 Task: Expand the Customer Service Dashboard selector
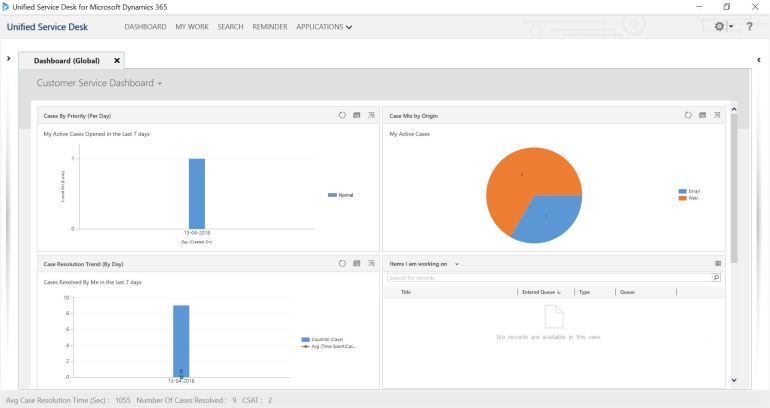(160, 83)
